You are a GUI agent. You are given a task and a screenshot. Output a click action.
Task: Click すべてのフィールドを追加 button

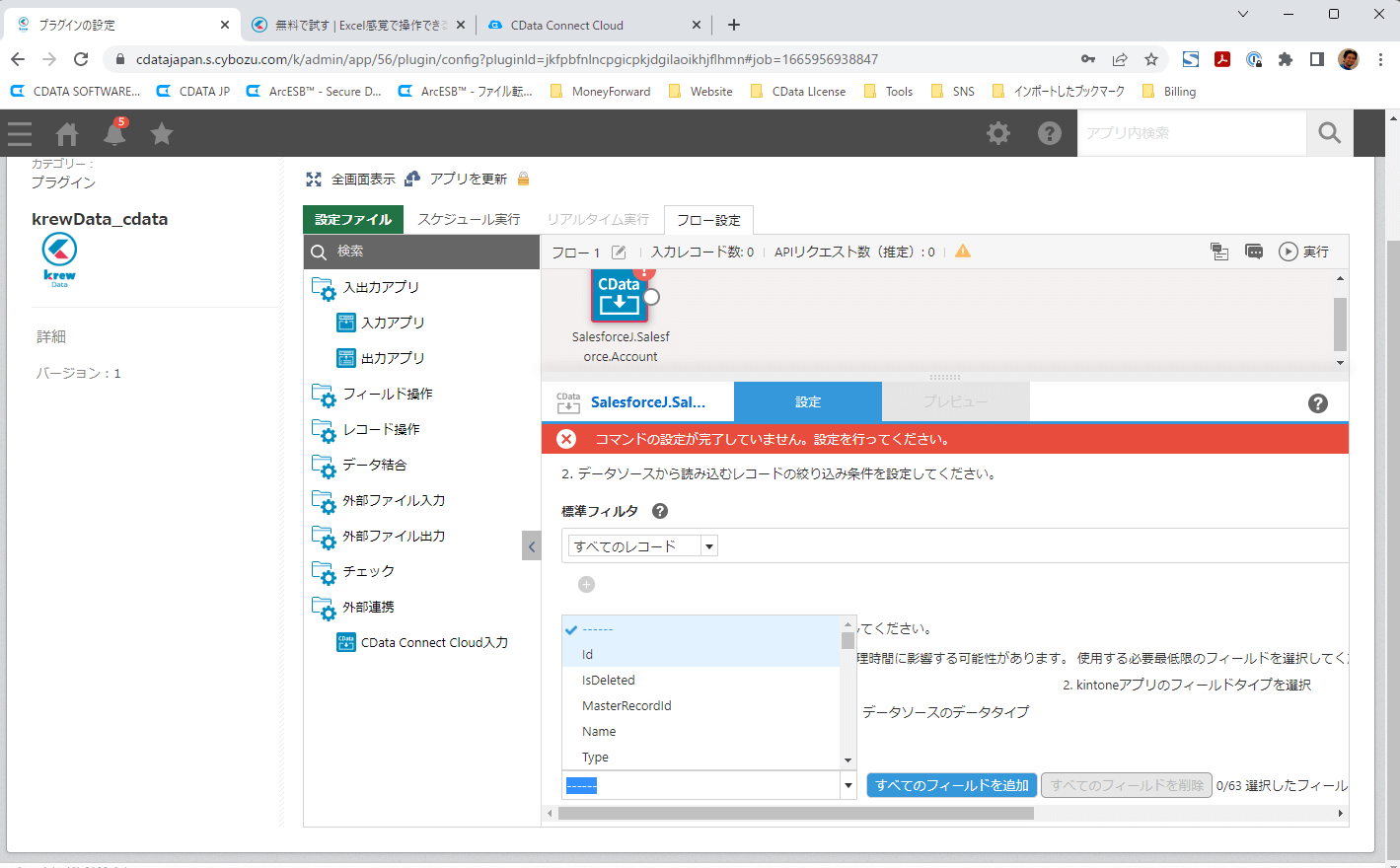[952, 785]
